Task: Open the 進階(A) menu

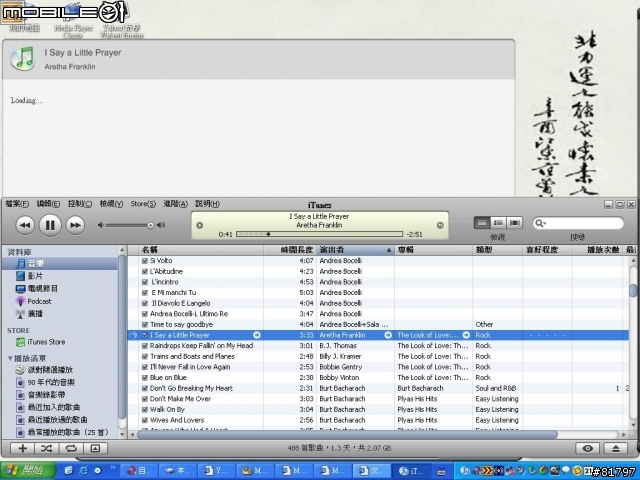Action: (176, 204)
